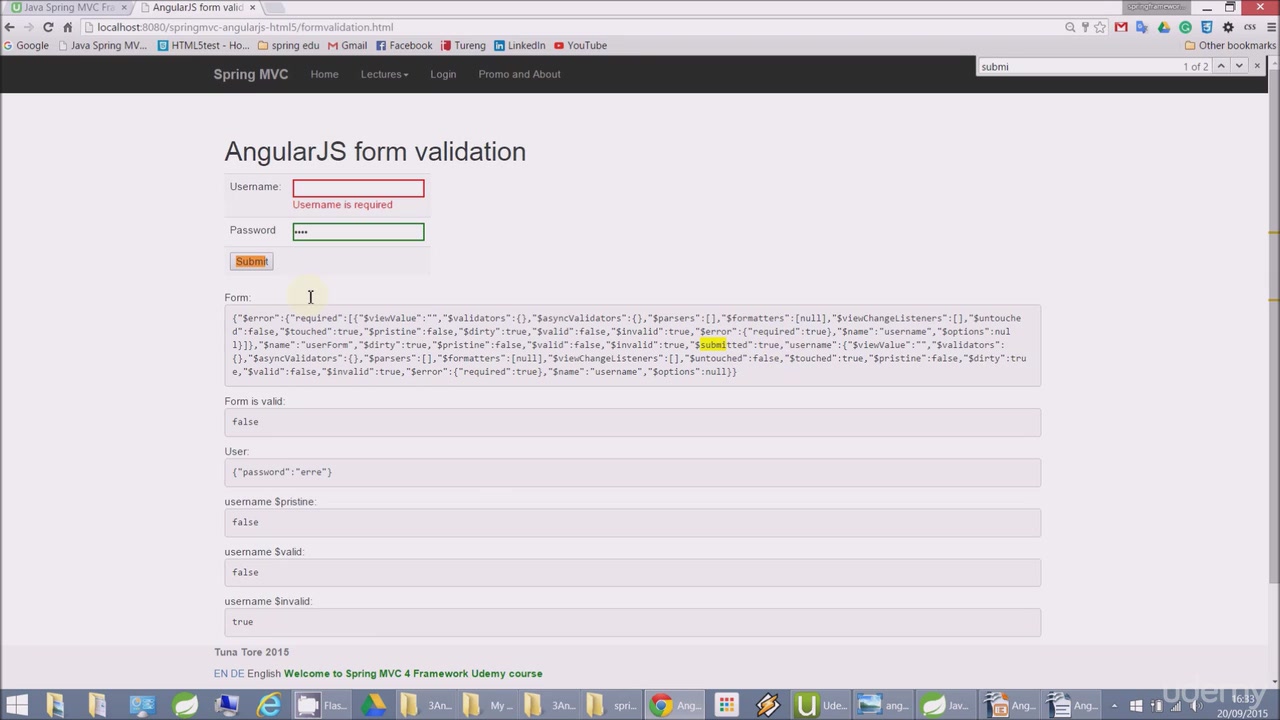Reload the page with the refresh icon
This screenshot has height=720, width=1280.
coord(48,27)
